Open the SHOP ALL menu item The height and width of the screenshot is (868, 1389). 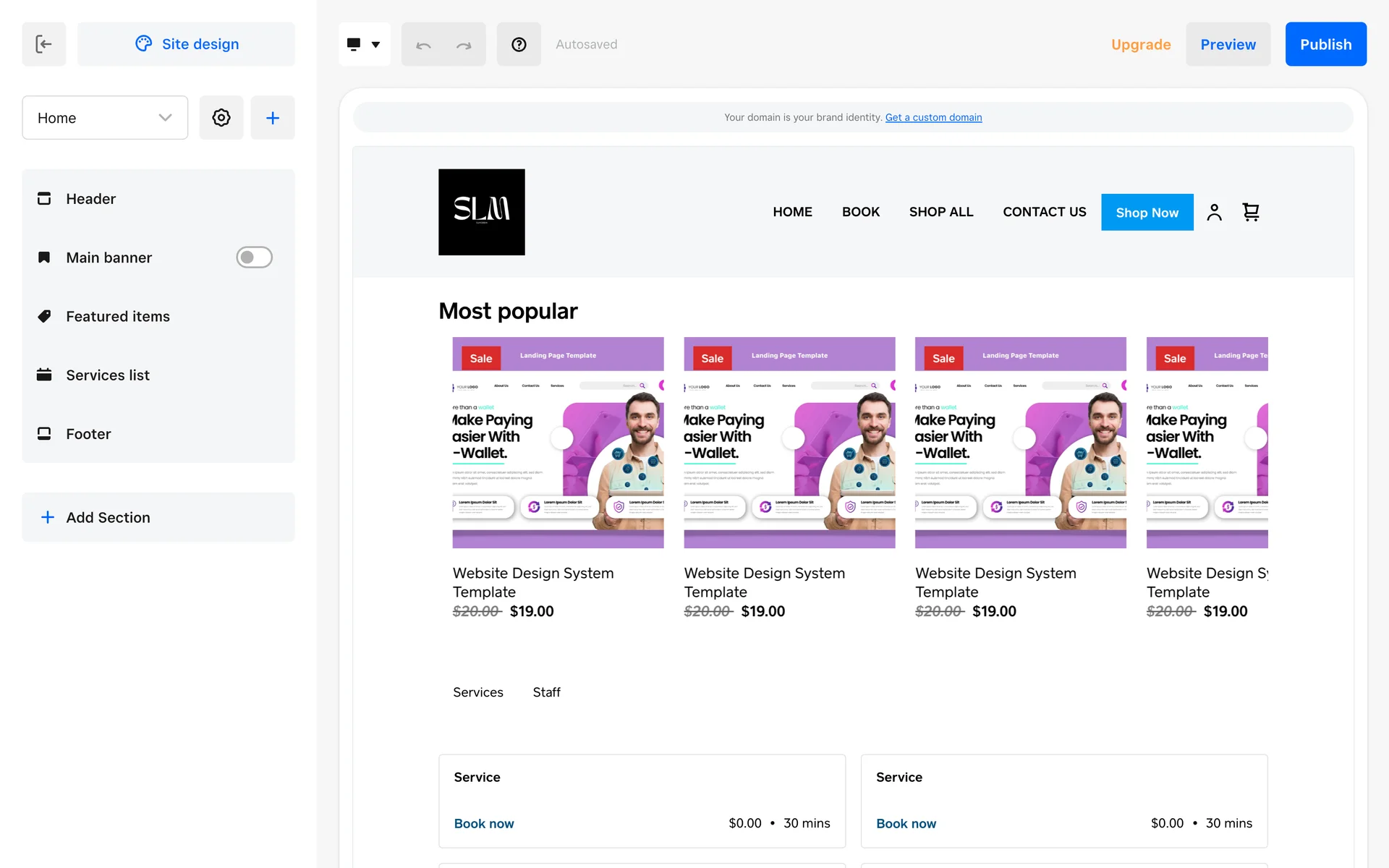tap(940, 212)
